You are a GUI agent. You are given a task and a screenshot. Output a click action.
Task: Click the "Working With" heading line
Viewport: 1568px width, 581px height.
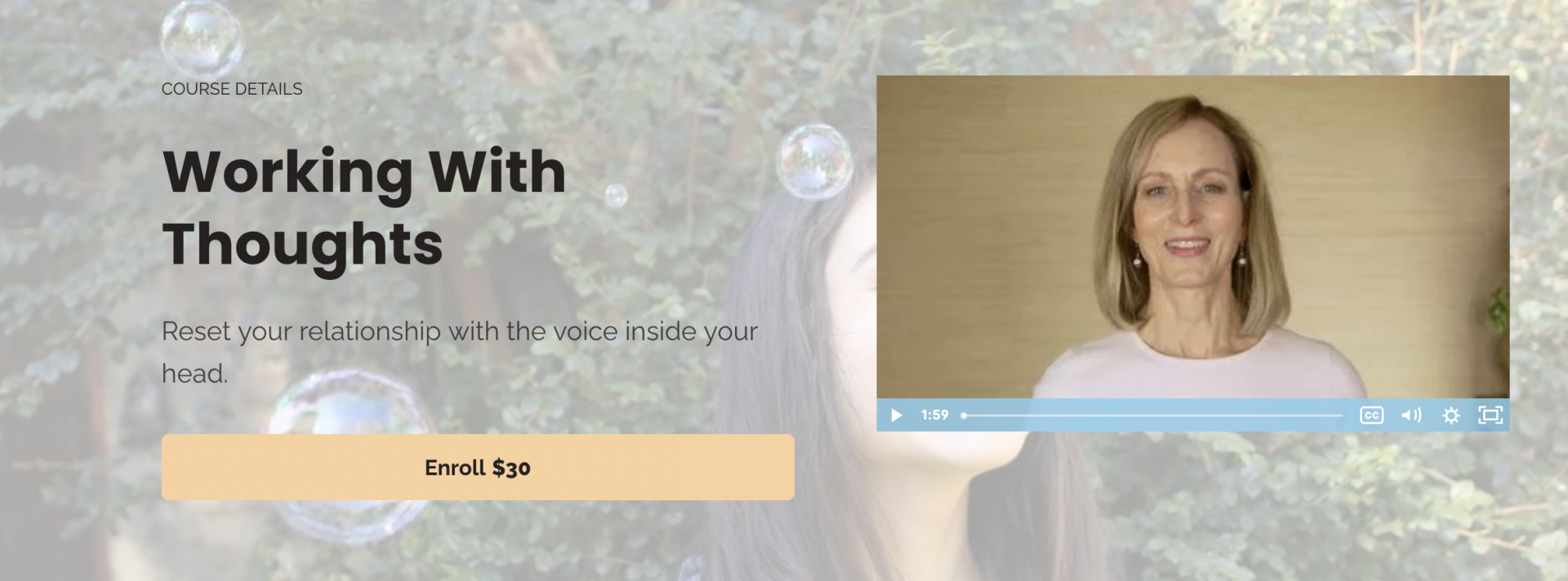(x=364, y=172)
